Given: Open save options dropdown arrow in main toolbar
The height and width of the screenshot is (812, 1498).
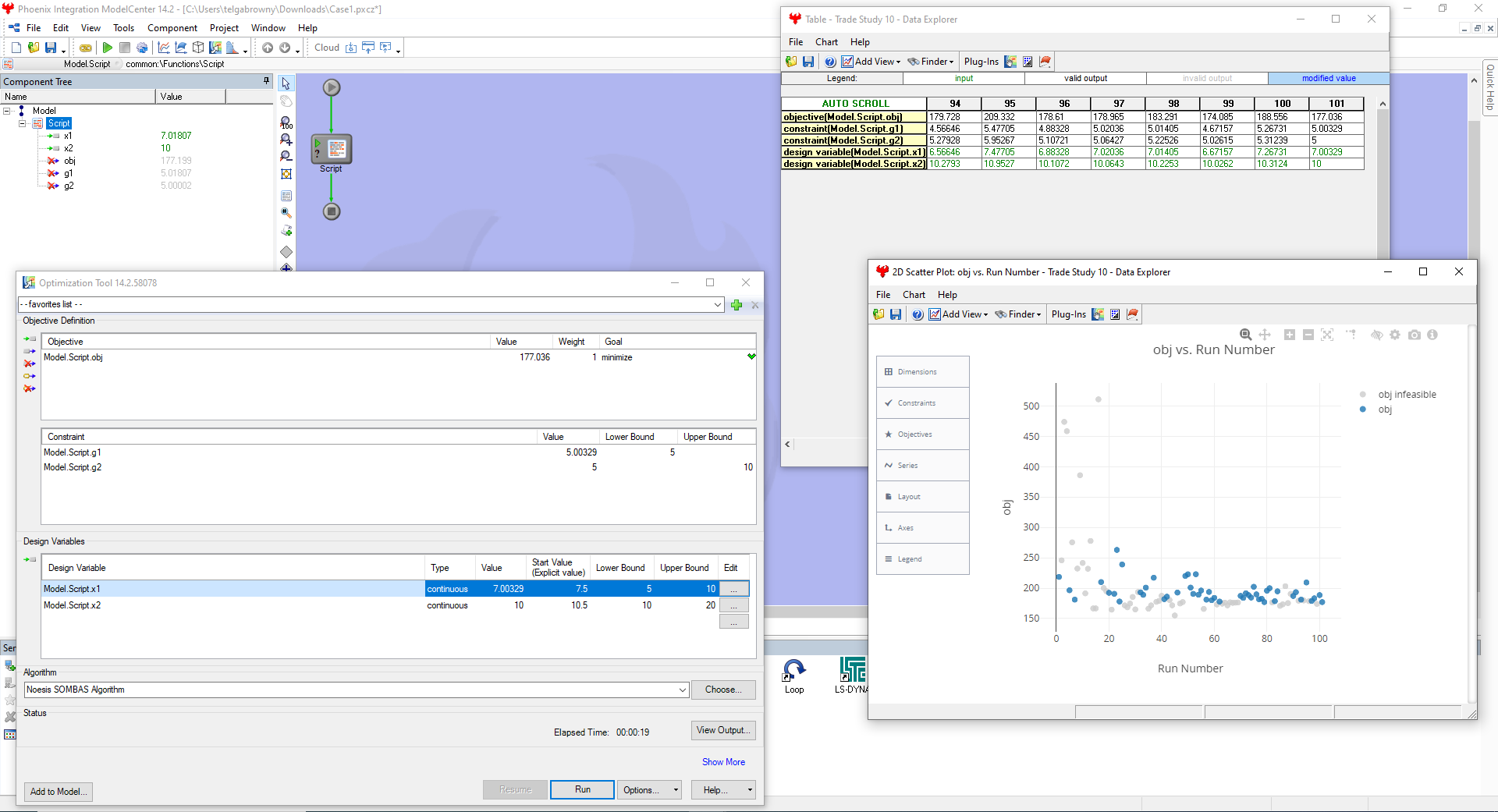Looking at the screenshot, I should tap(63, 51).
